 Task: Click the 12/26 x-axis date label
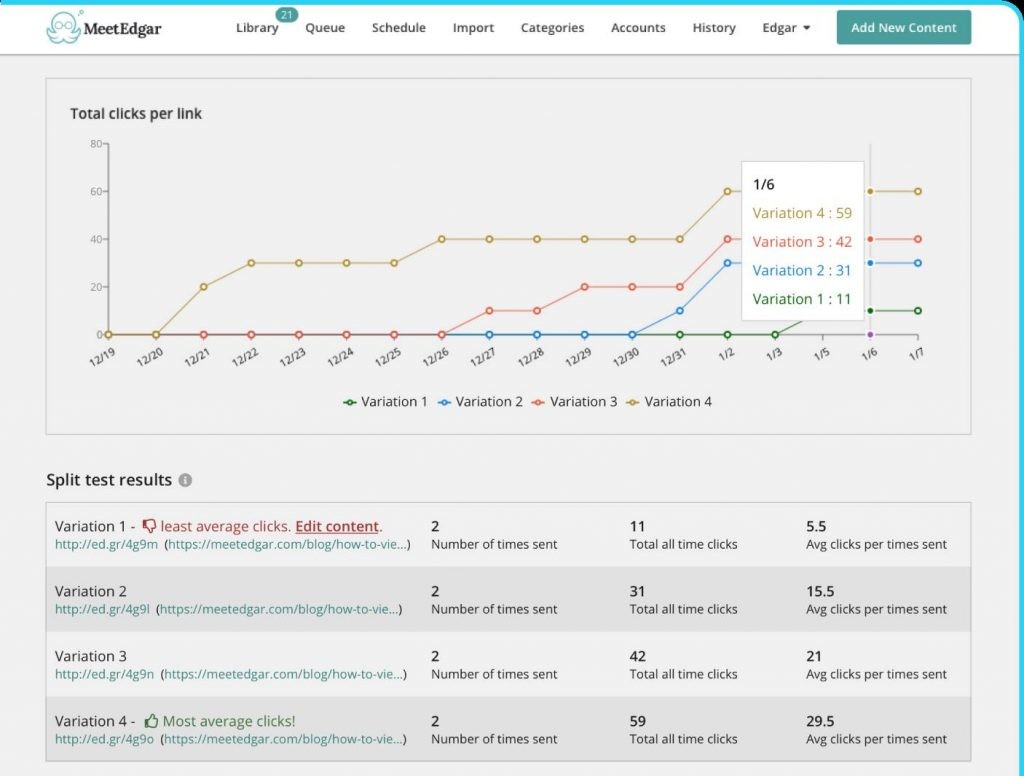(435, 358)
